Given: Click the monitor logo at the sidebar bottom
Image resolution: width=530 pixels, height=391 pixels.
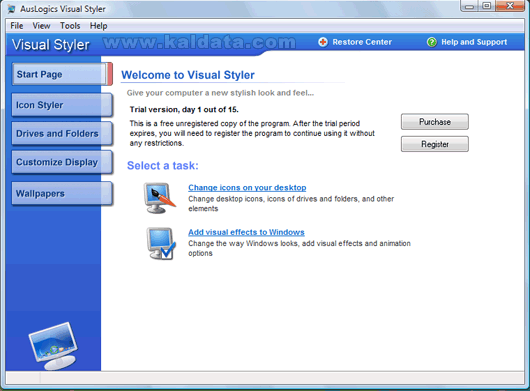Looking at the screenshot, I should (x=54, y=346).
